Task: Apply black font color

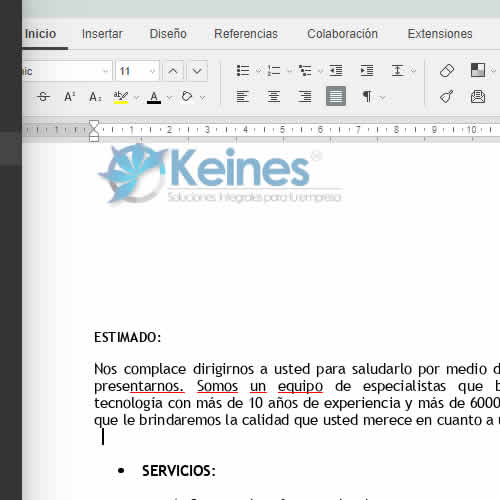Action: 154,97
